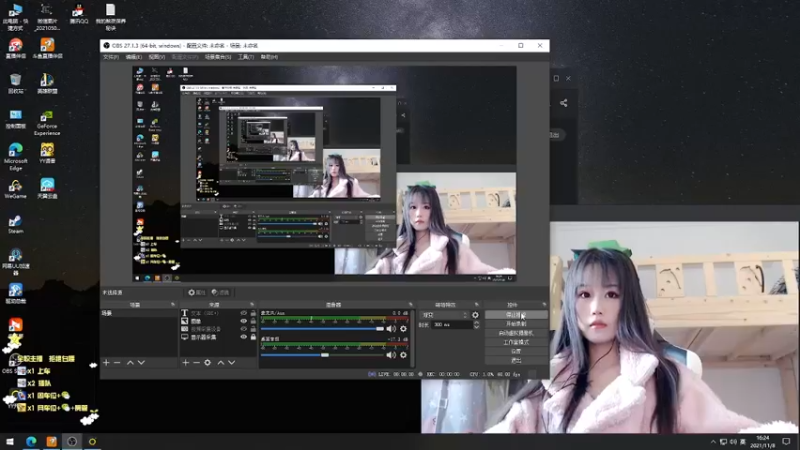Decrease transition duration with down arrow
The height and width of the screenshot is (450, 800).
[x=477, y=327]
